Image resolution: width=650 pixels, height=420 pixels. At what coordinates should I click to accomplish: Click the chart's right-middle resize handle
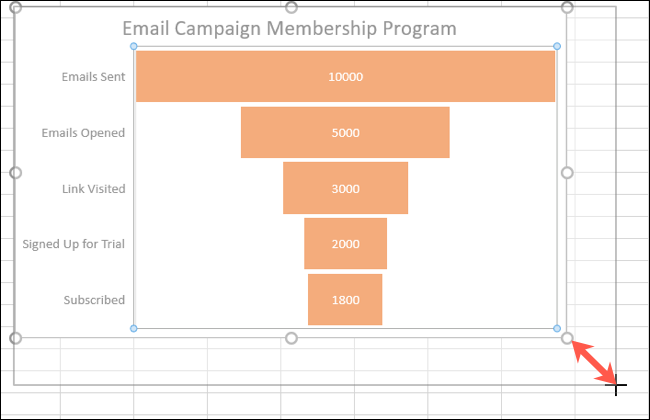(x=567, y=173)
